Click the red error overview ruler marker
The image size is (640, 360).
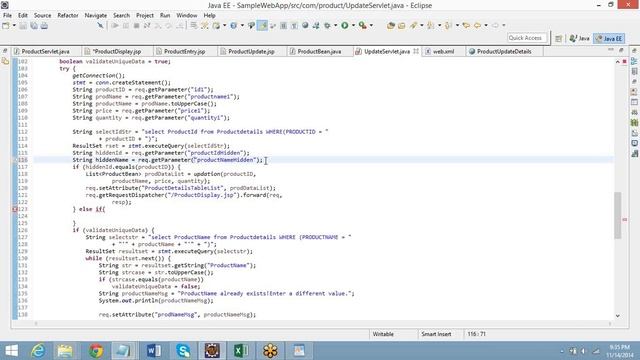tap(624, 220)
